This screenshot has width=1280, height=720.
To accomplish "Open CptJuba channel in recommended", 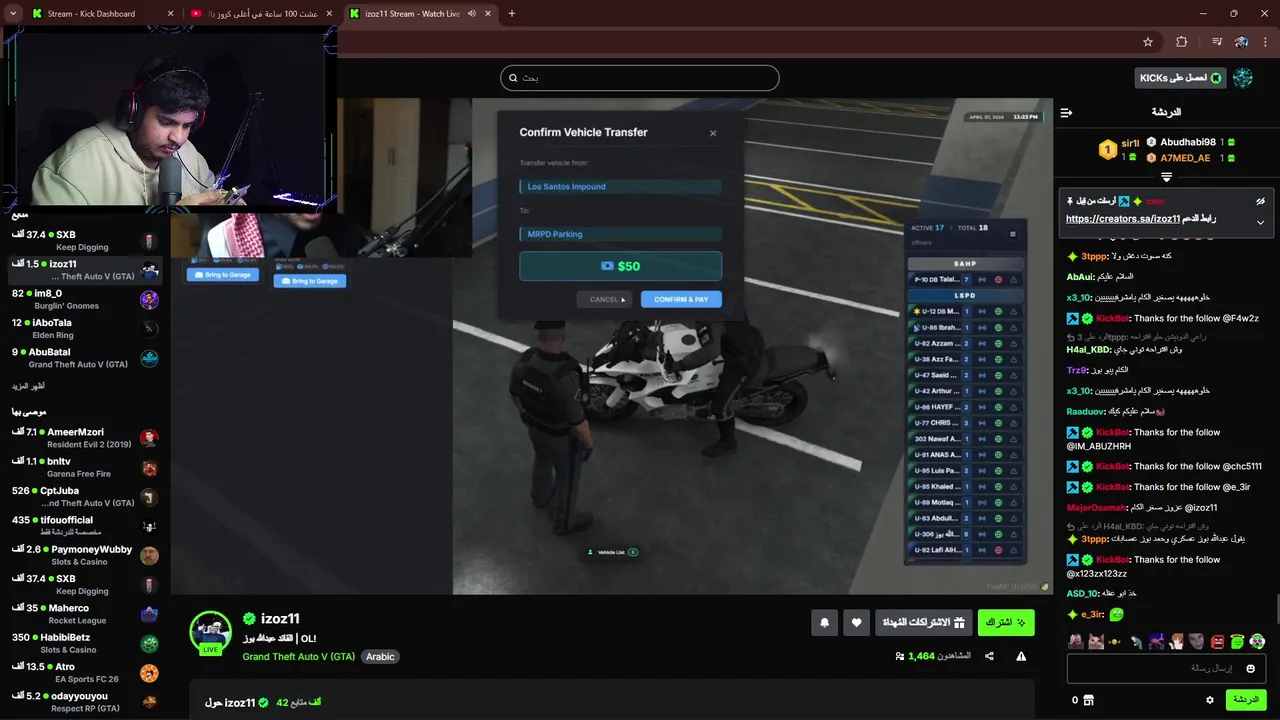I will 85,497.
